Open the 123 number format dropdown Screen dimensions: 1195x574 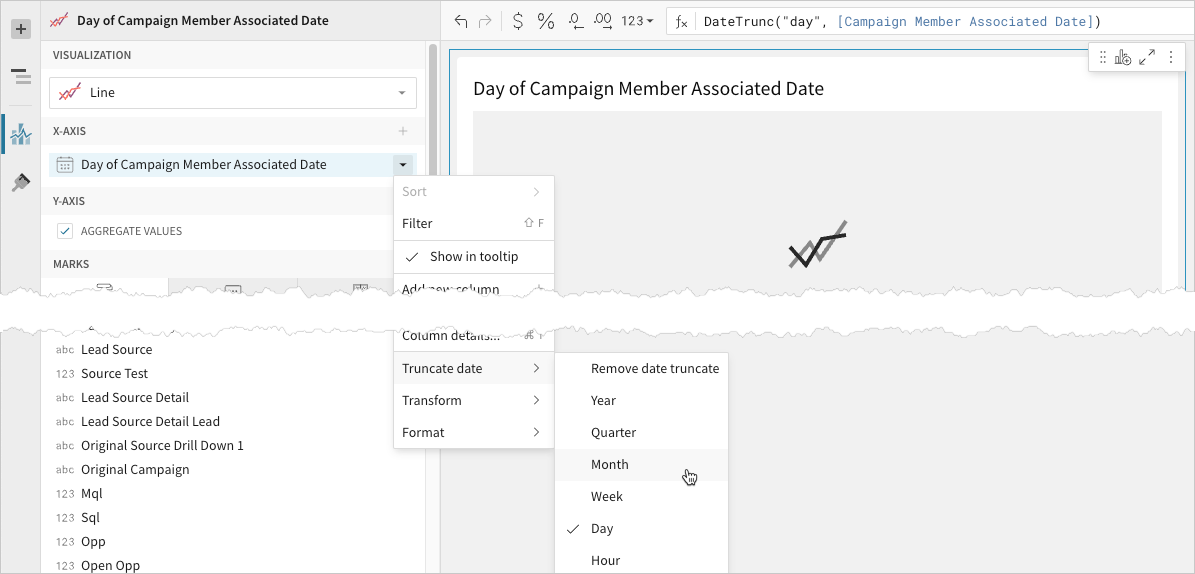637,21
